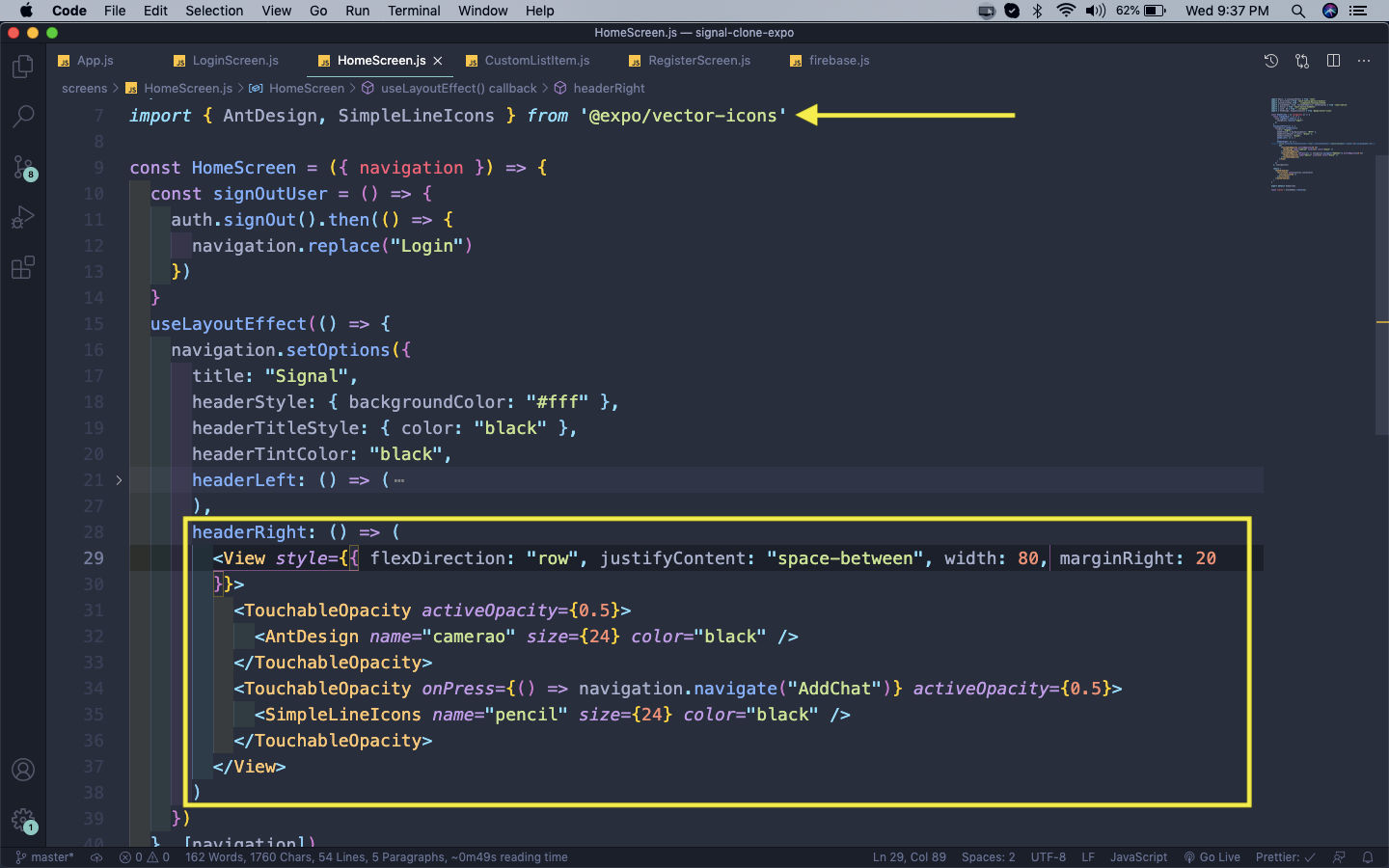1389x868 pixels.
Task: Click "camerao" icon name string
Action: pyautogui.click(x=469, y=637)
